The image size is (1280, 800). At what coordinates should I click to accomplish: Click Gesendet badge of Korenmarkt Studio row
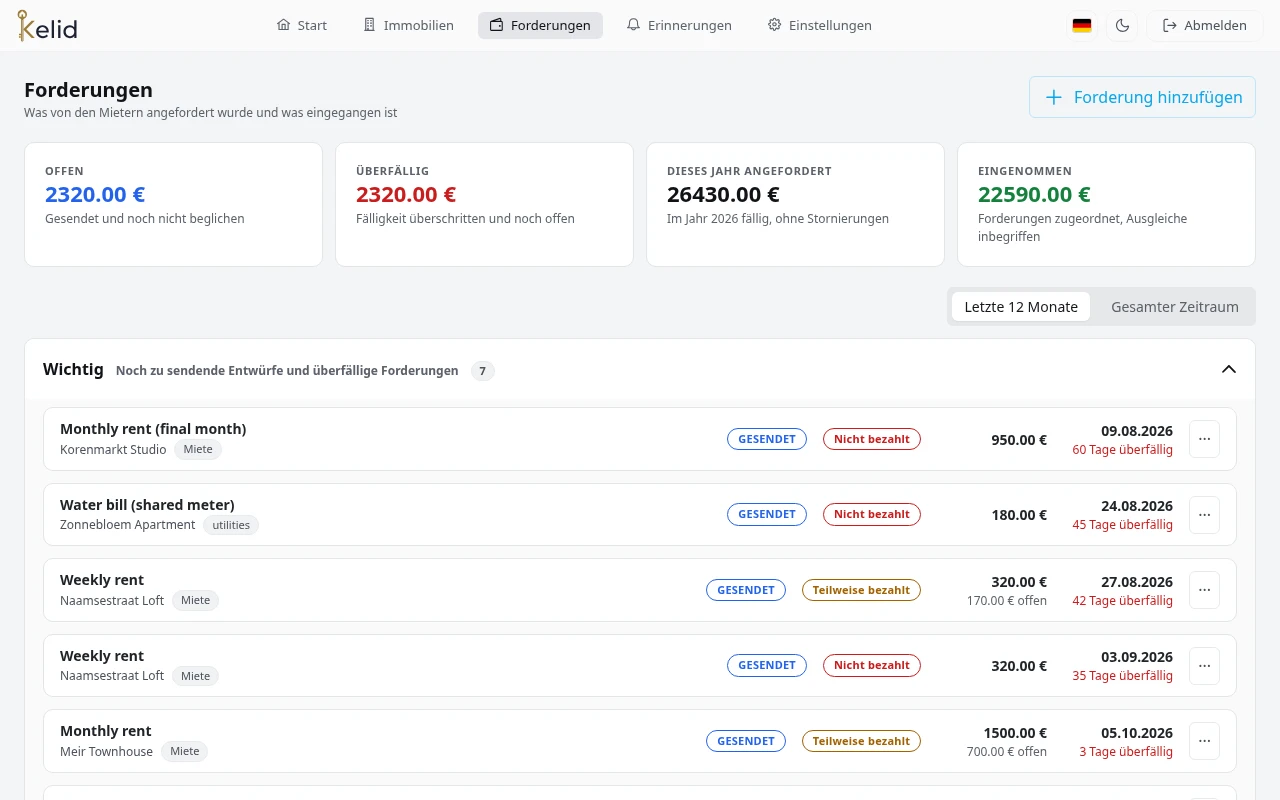pyautogui.click(x=767, y=439)
